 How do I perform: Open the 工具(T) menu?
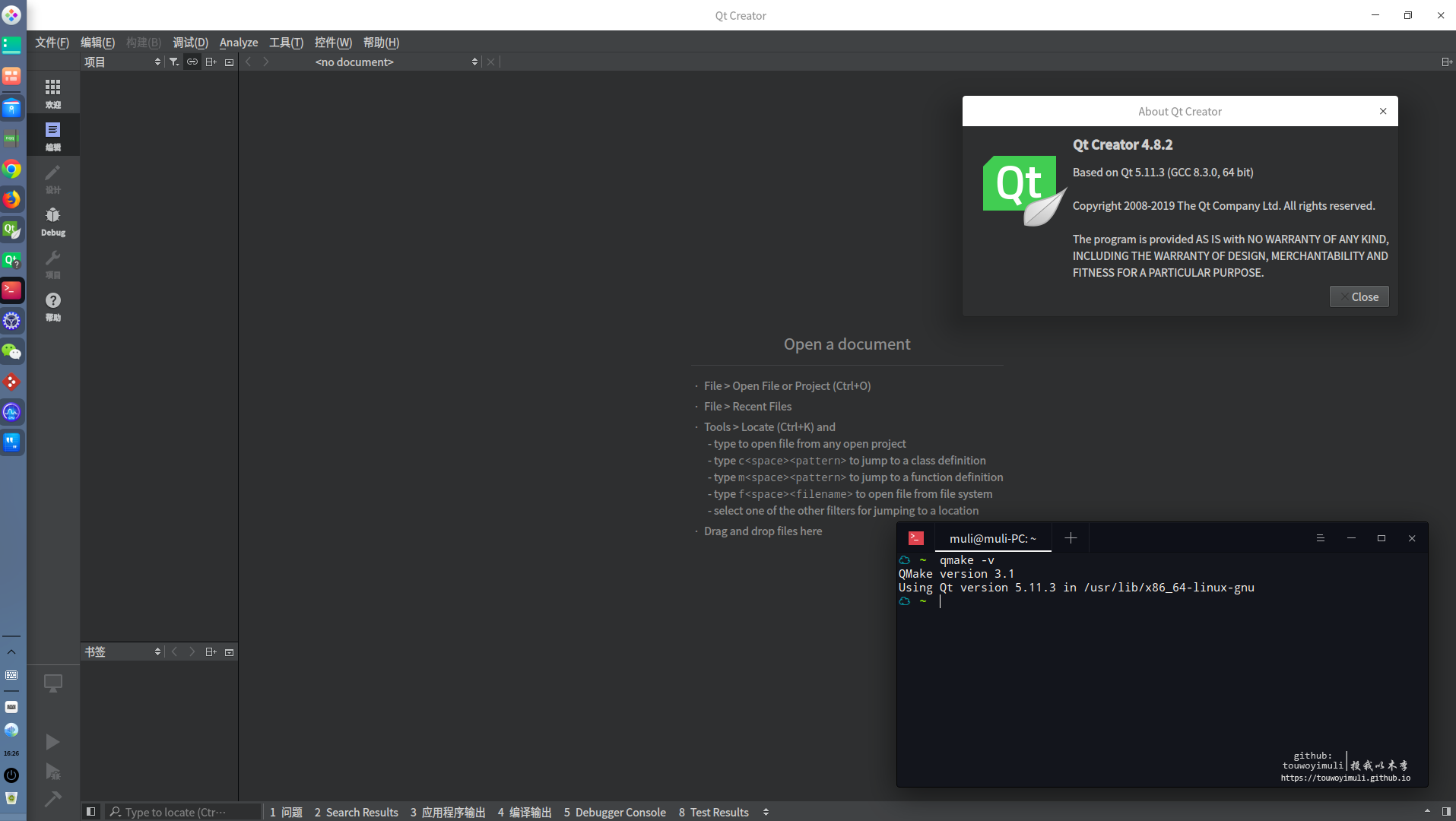(x=286, y=43)
